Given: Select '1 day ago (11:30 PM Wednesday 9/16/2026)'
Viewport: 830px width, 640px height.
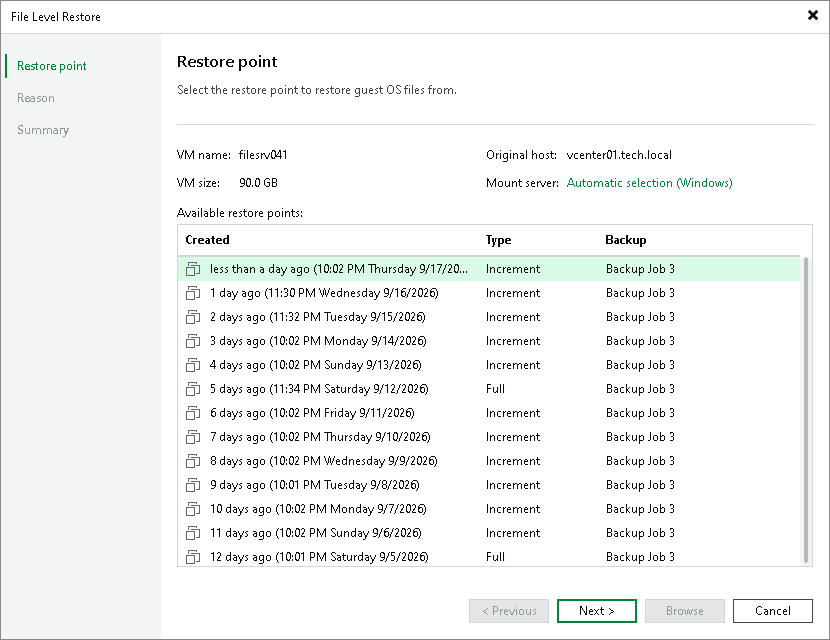Looking at the screenshot, I should [x=489, y=293].
